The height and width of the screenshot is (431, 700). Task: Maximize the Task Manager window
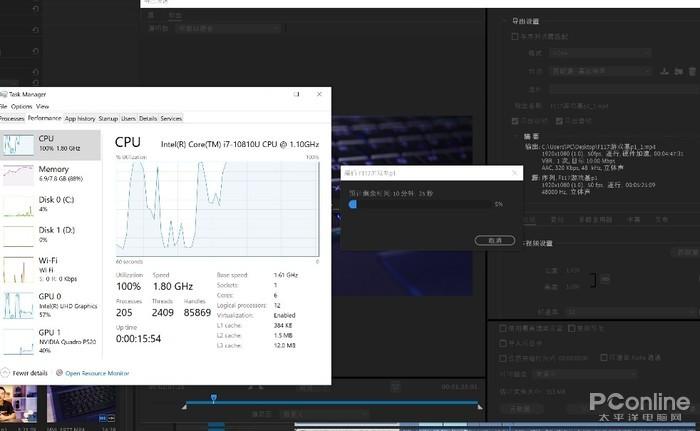pyautogui.click(x=296, y=94)
